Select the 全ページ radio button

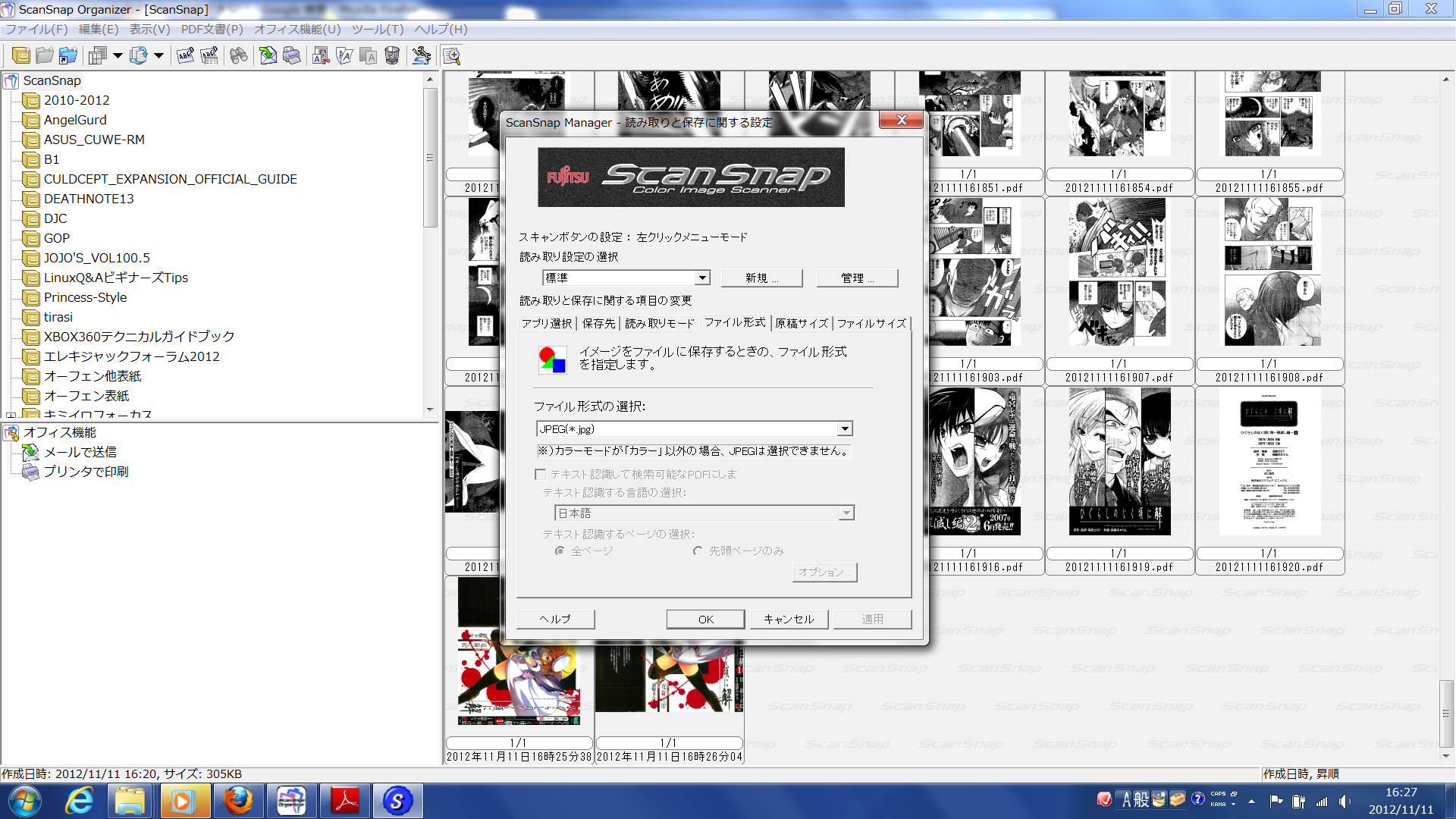pyautogui.click(x=560, y=551)
